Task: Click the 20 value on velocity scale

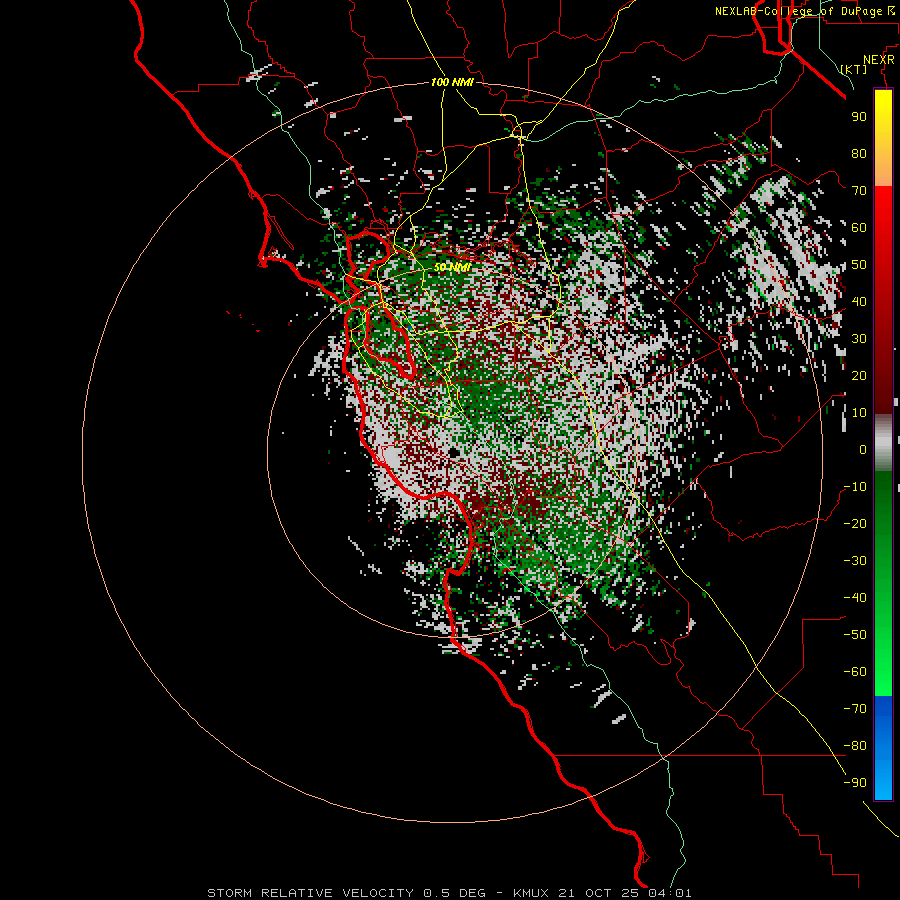Action: click(x=859, y=375)
